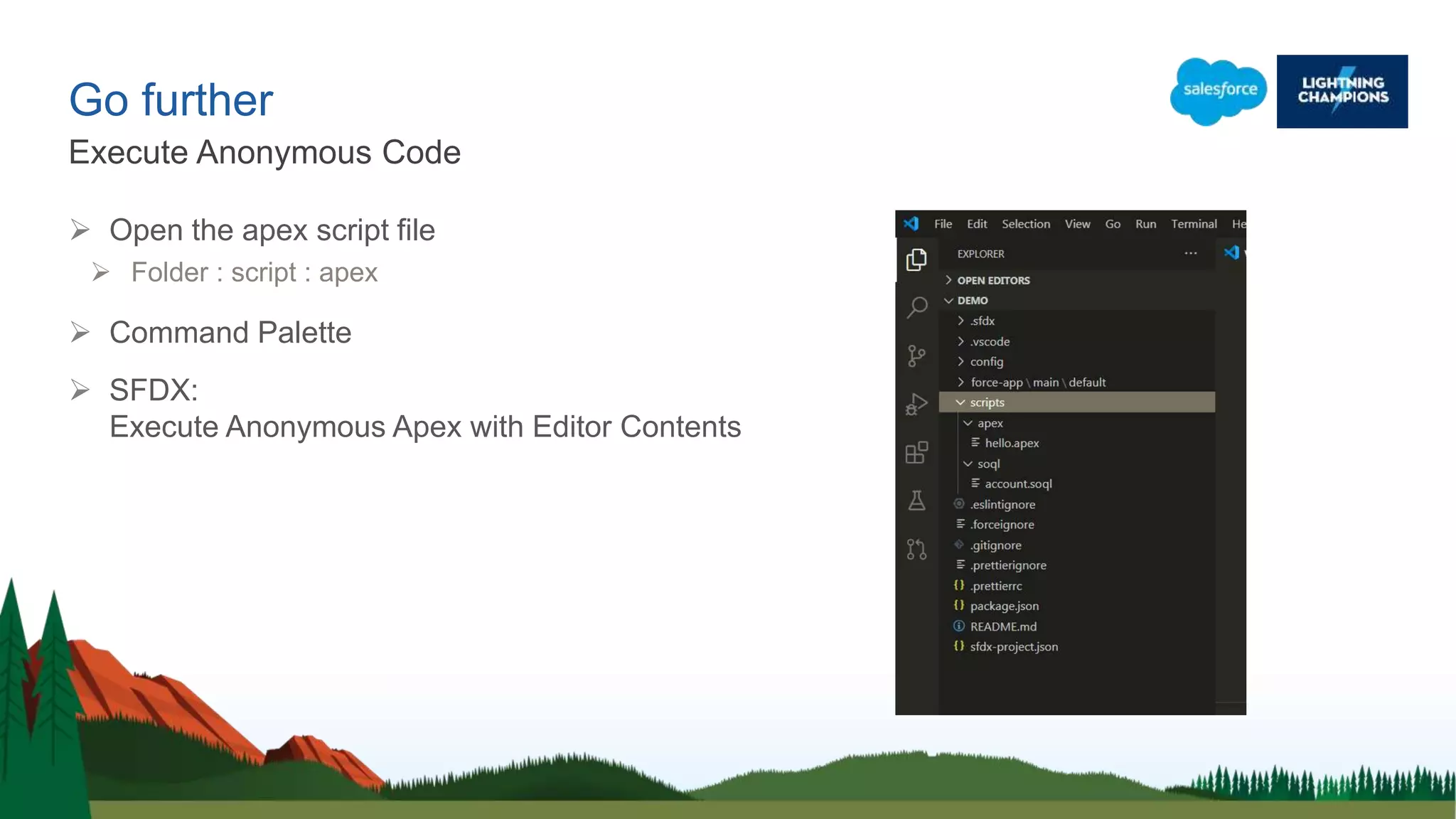Open the Selection menu
The height and width of the screenshot is (819, 1456).
pos(1026,224)
